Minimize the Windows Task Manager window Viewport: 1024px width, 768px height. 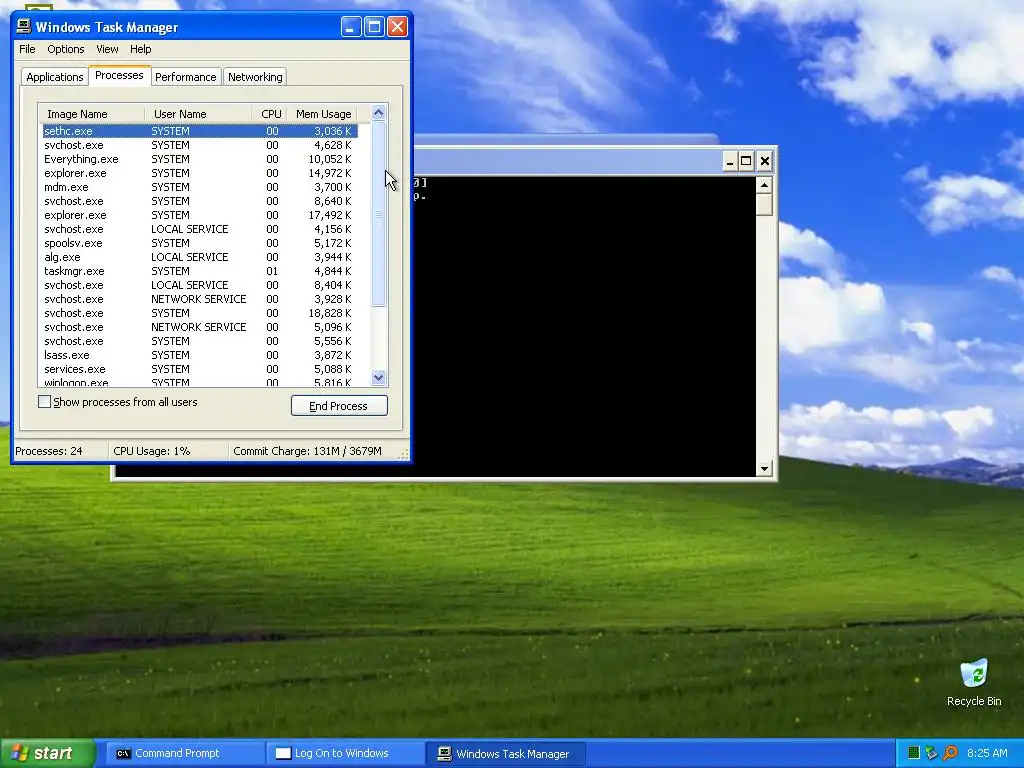[x=351, y=27]
